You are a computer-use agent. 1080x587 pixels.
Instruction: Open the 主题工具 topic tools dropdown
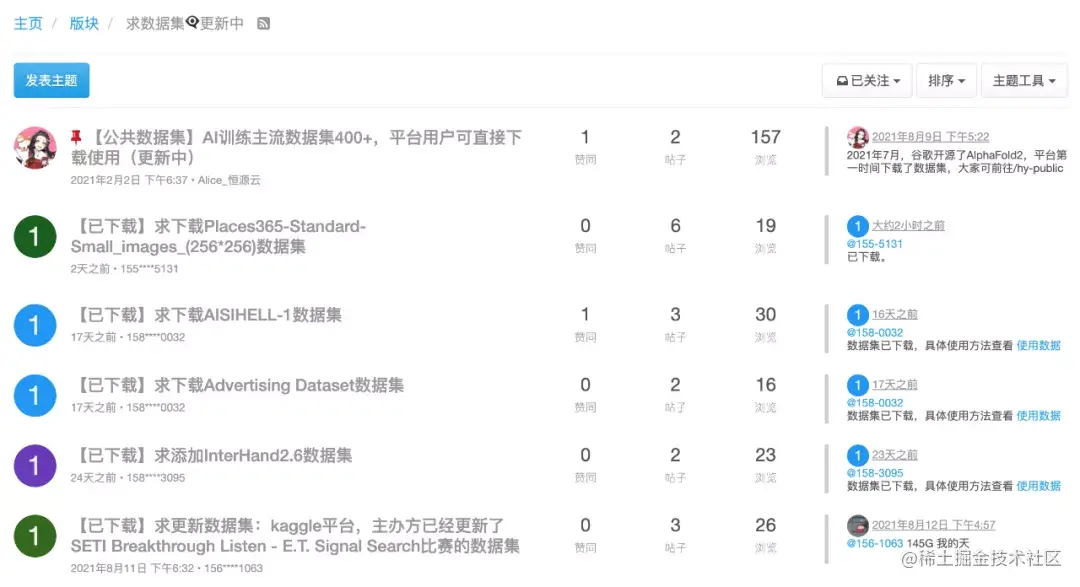pos(1024,81)
